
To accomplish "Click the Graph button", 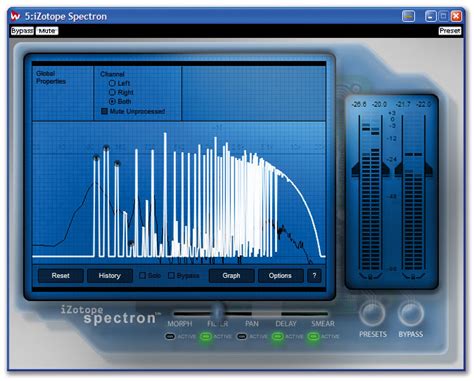I will click(x=231, y=276).
